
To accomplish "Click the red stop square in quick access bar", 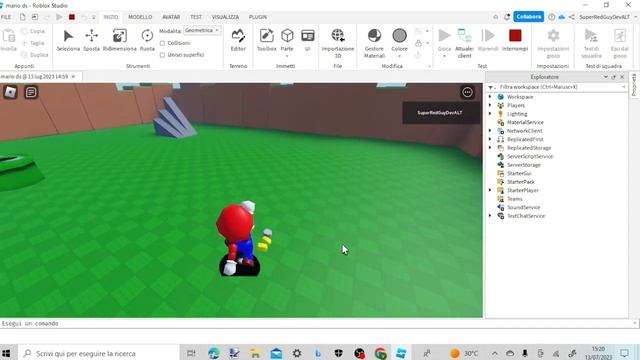I will [72, 17].
